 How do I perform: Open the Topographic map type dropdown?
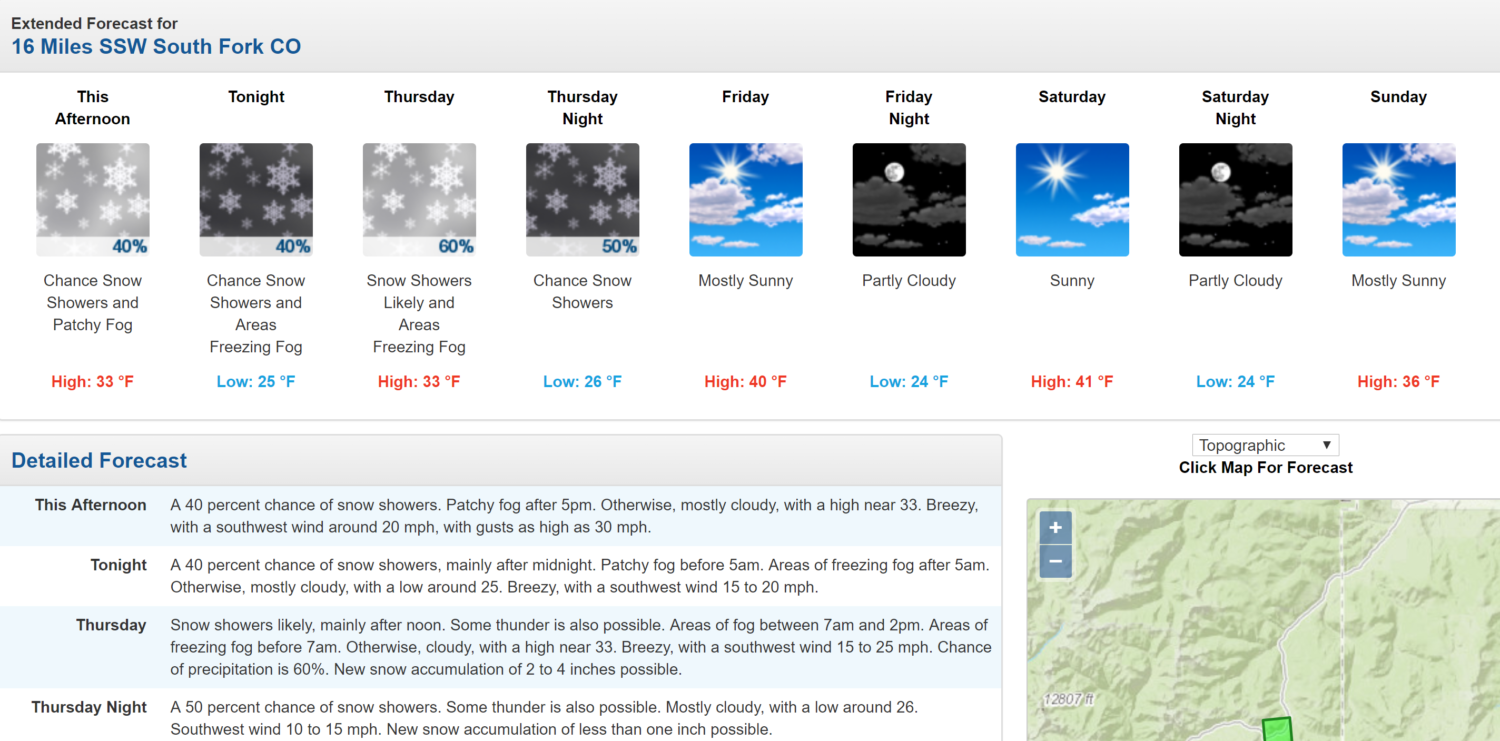point(1265,445)
